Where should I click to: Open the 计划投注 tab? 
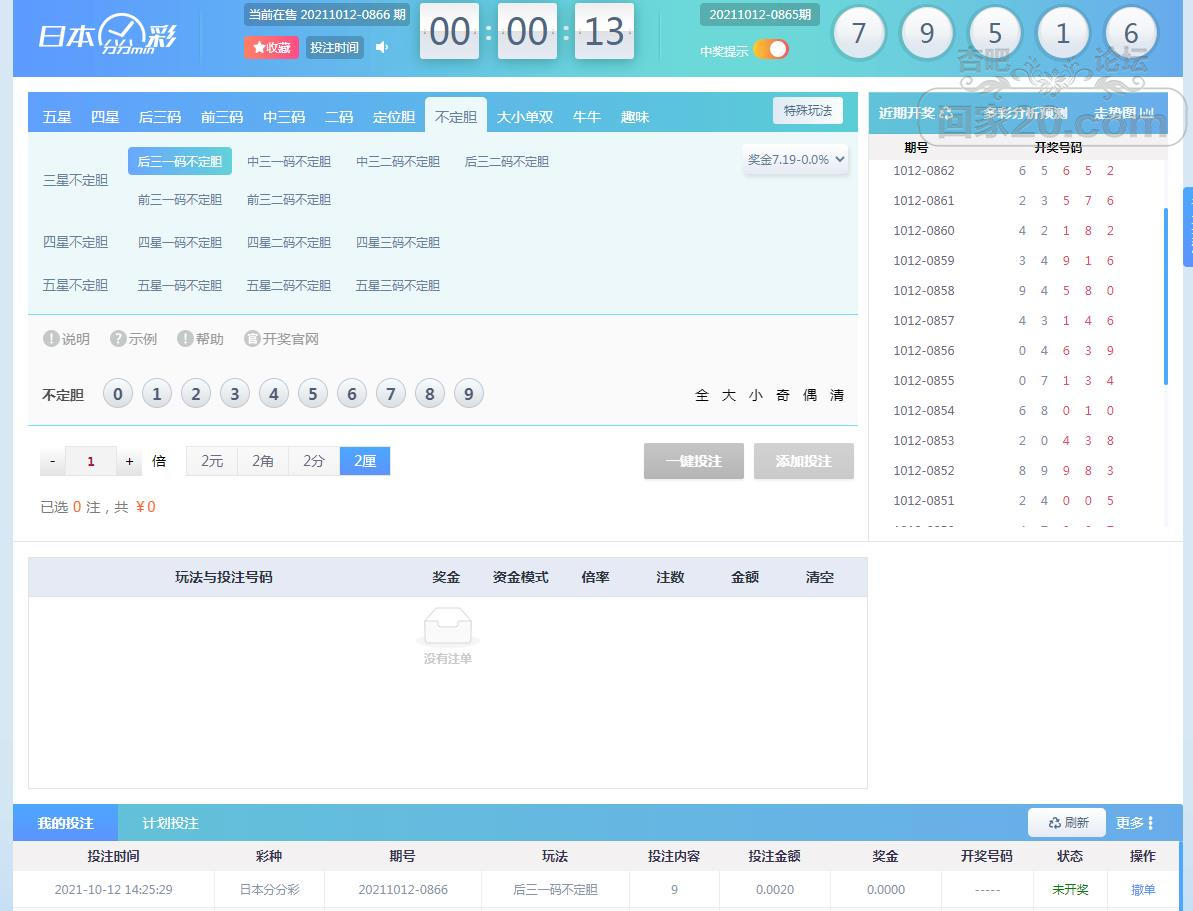coord(170,823)
